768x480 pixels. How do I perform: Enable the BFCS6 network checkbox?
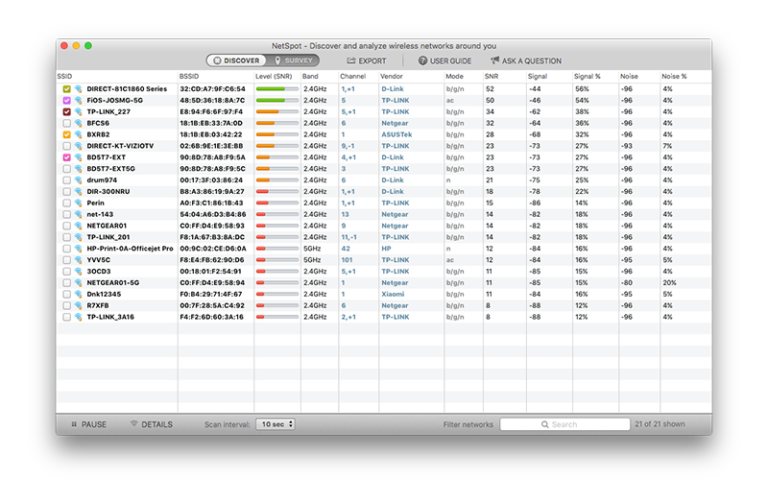coord(67,123)
